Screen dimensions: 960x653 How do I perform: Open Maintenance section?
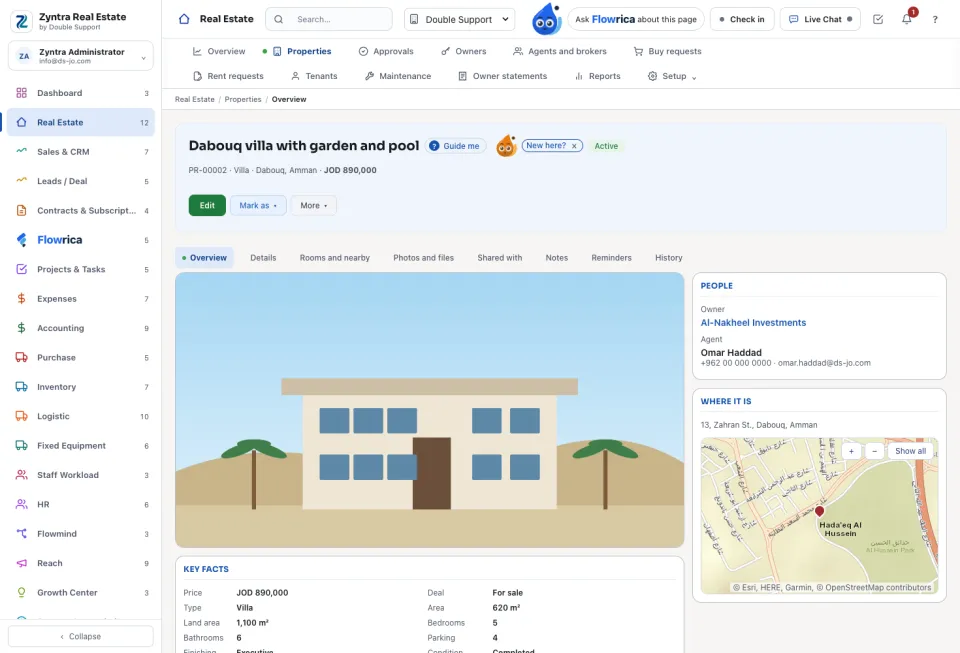point(398,76)
